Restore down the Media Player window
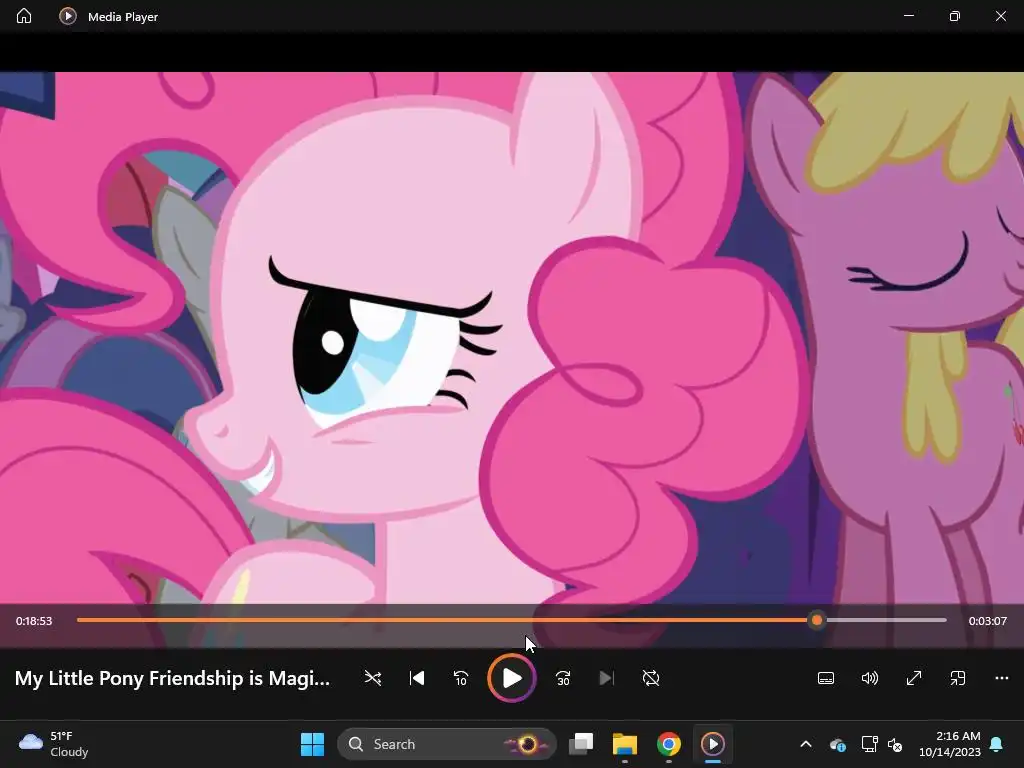This screenshot has width=1024, height=768. 955,16
